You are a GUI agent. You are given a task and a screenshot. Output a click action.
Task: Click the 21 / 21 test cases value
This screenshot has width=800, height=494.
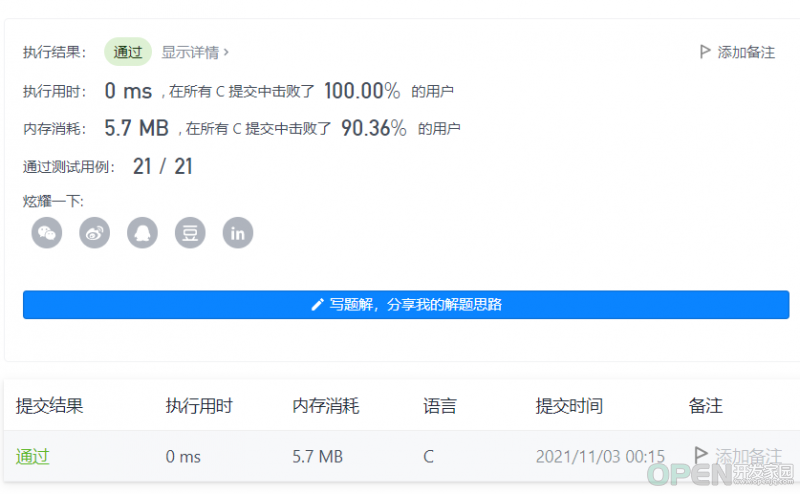(163, 166)
